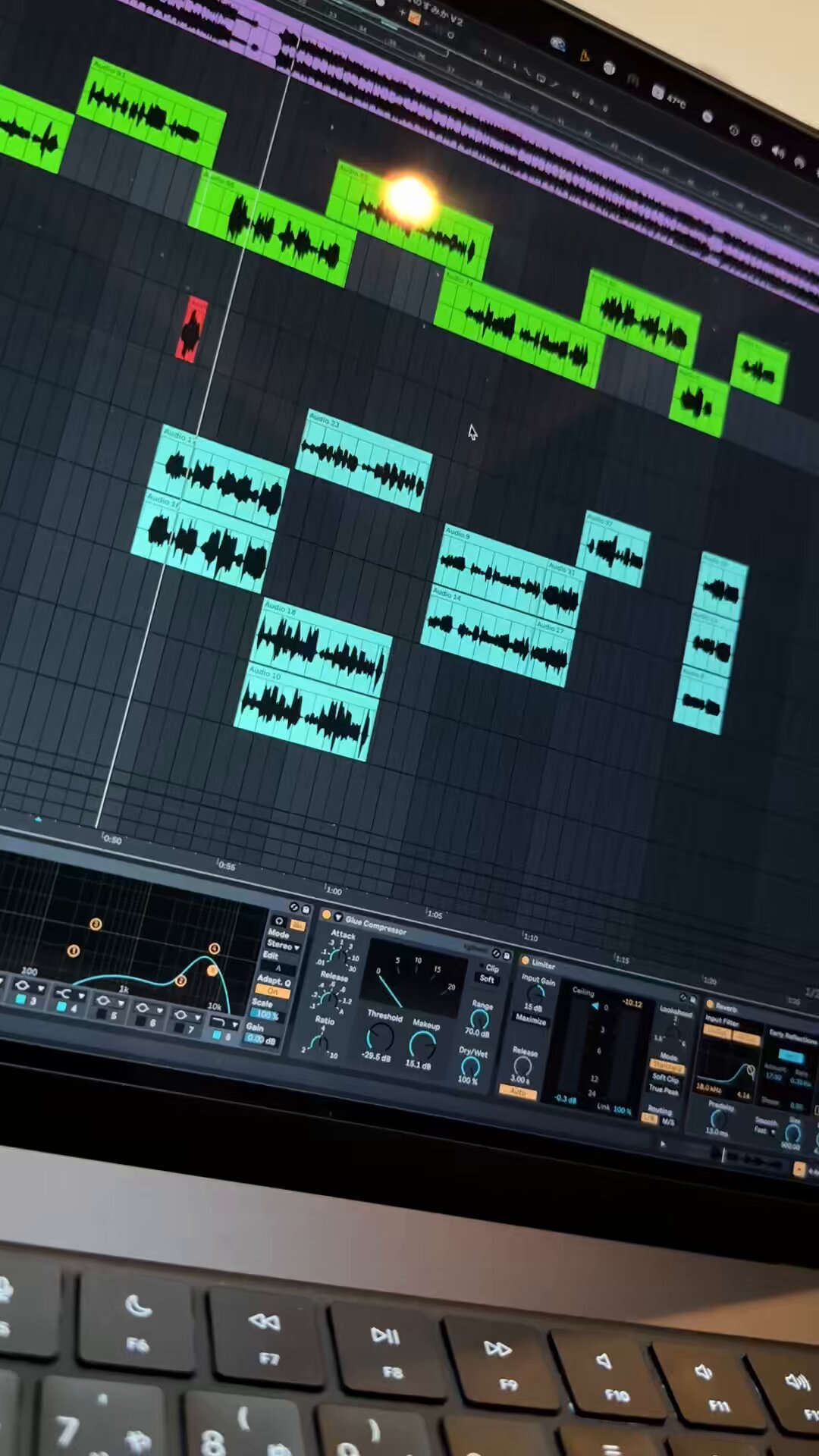
Task: Click EQ band 7 filter-type icon
Action: coord(180,1015)
